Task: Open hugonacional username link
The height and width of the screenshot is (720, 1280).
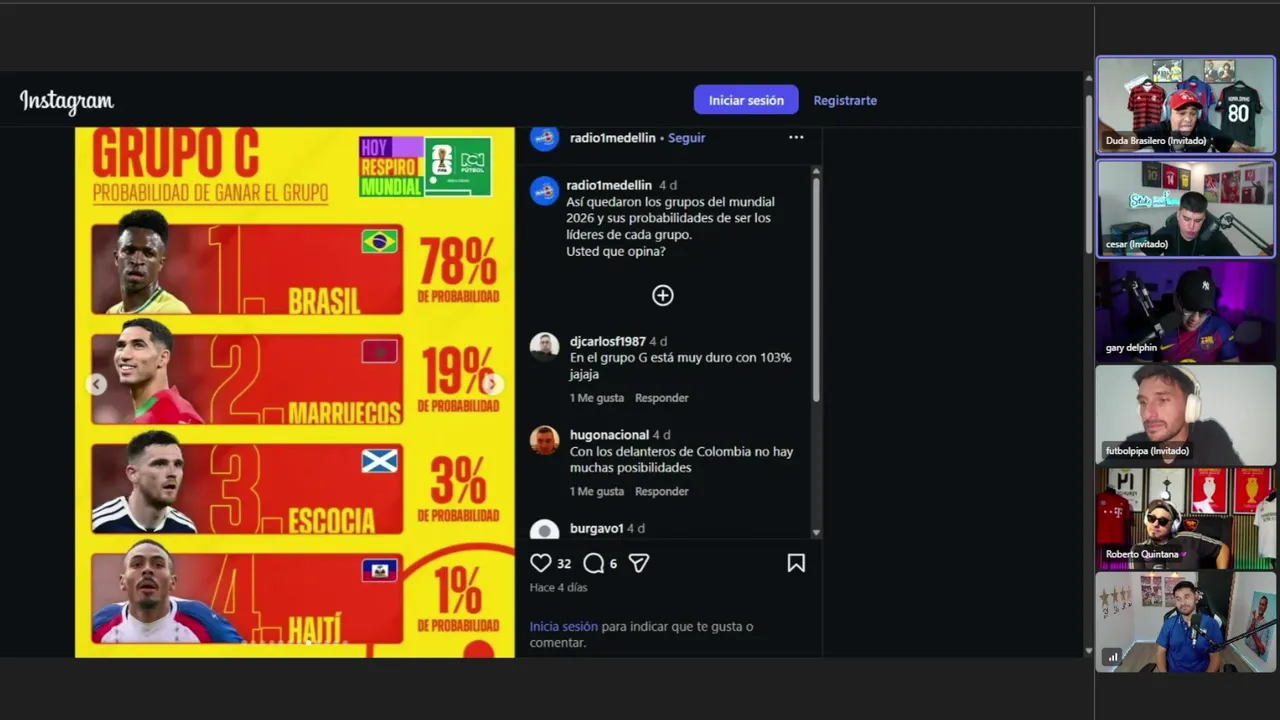Action: [x=609, y=435]
